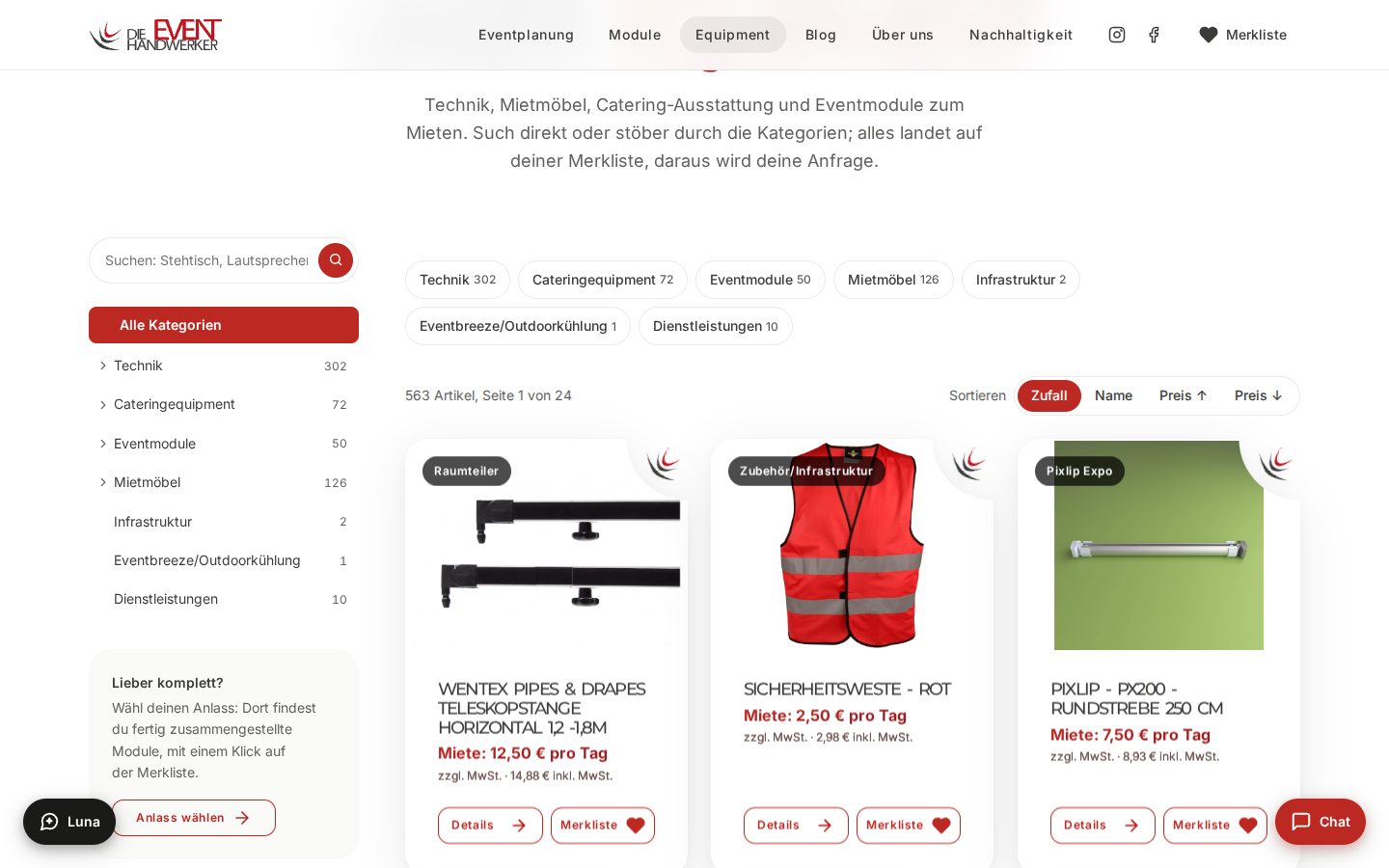Click title Sicherheitsweste - Rot
The image size is (1389, 868).
tap(847, 689)
